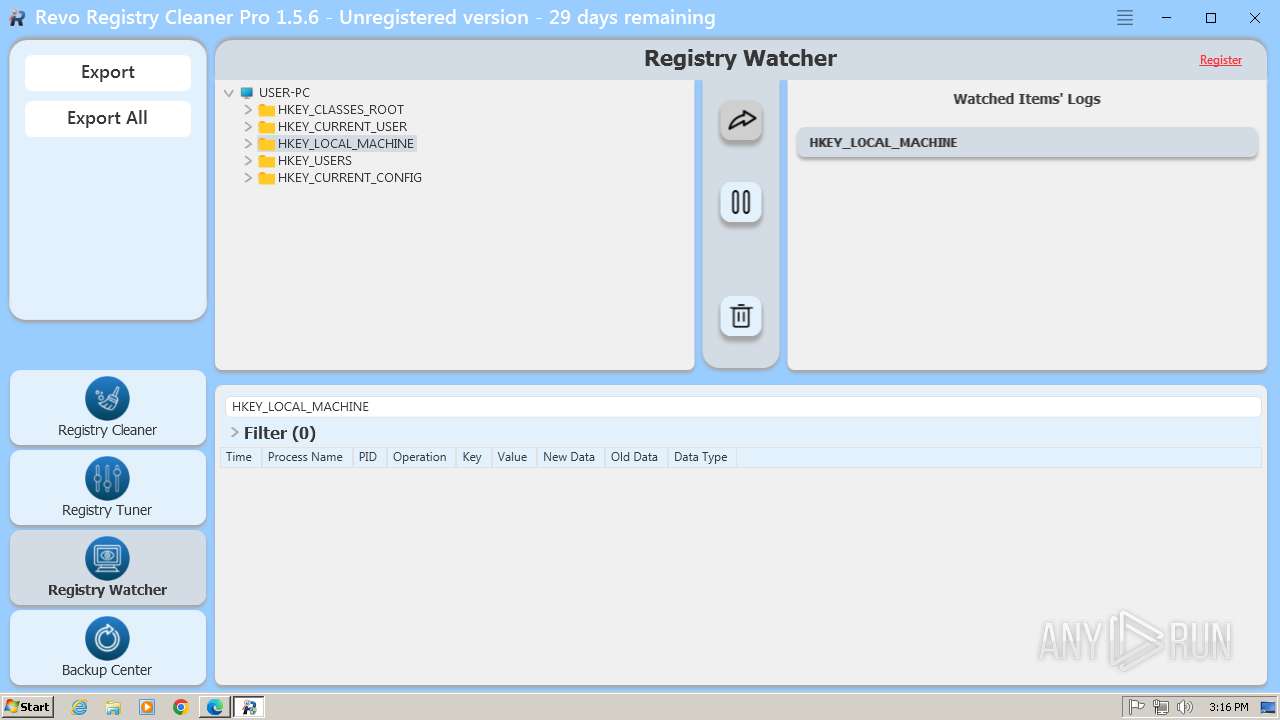
Task: Select HKEY_LOCAL_MACHINE in watched logs
Action: click(x=1027, y=142)
